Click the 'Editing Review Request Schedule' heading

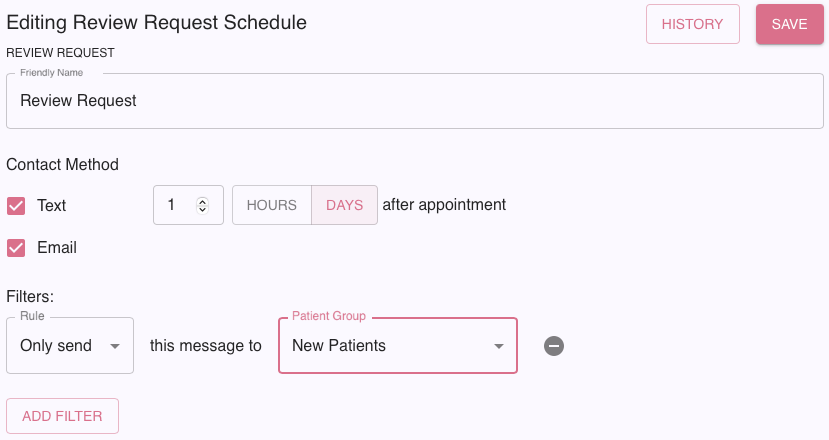(x=157, y=22)
